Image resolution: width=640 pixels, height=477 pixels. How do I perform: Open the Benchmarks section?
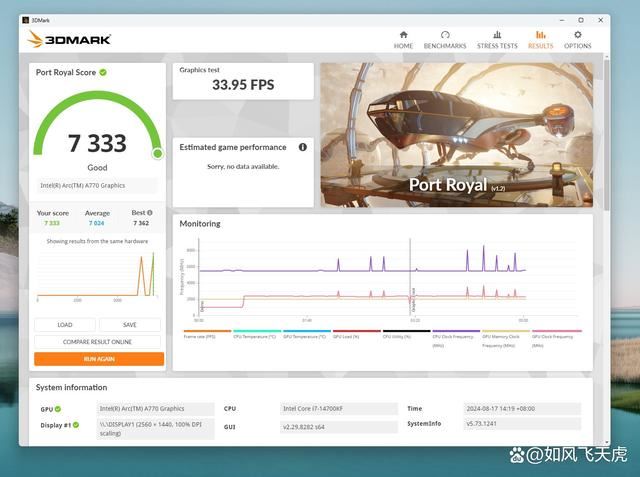pos(445,39)
